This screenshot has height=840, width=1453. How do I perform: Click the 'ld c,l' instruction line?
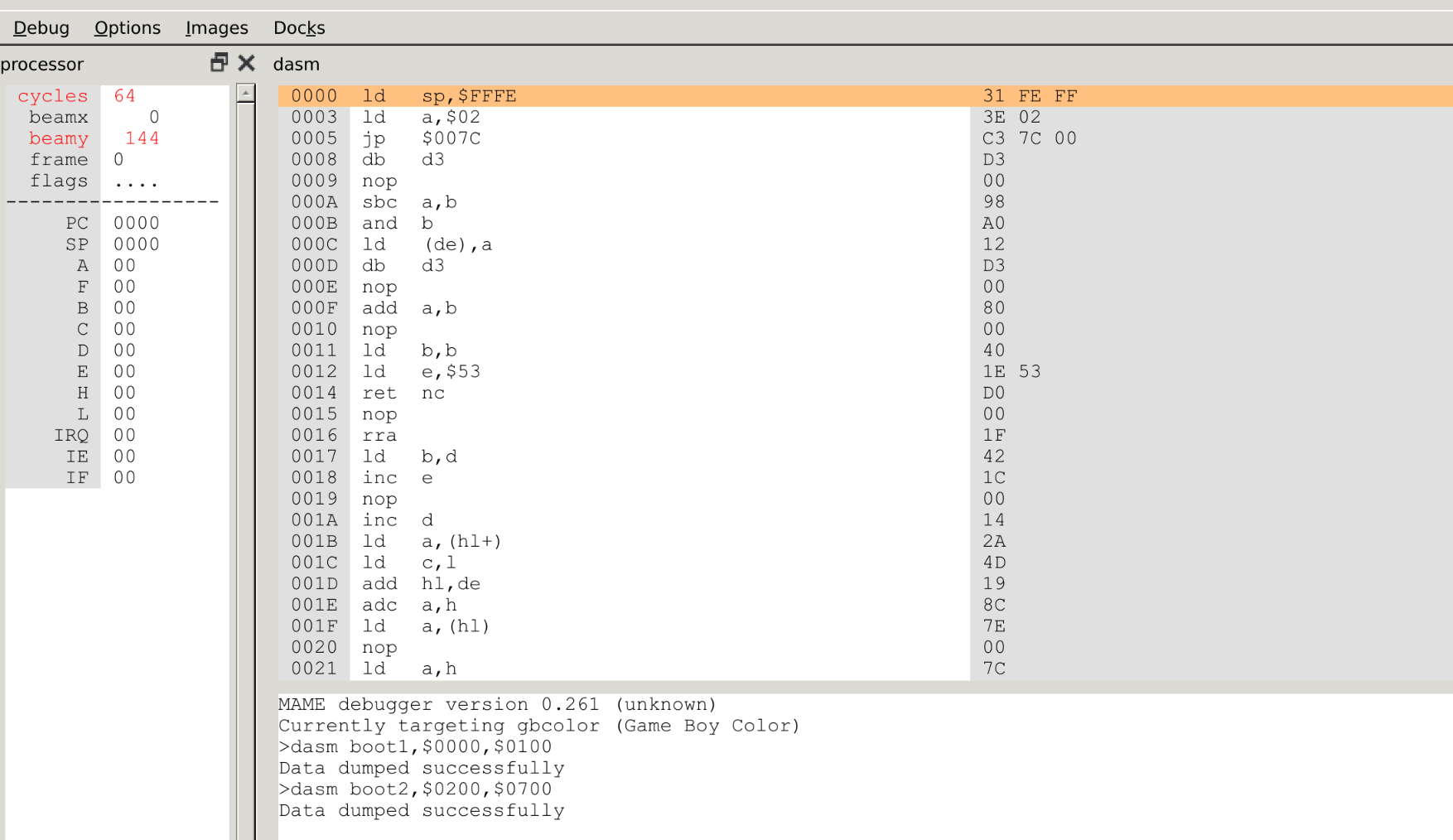click(866, 562)
